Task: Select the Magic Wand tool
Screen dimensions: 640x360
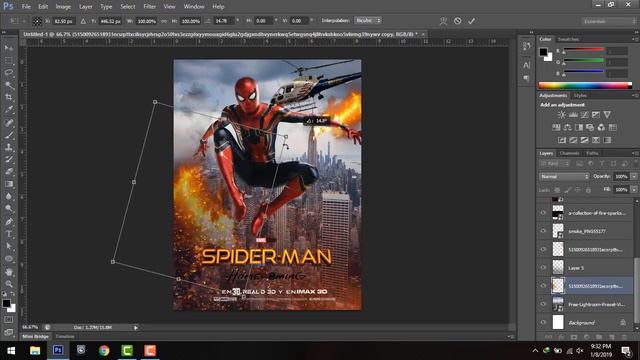Action: coord(9,85)
